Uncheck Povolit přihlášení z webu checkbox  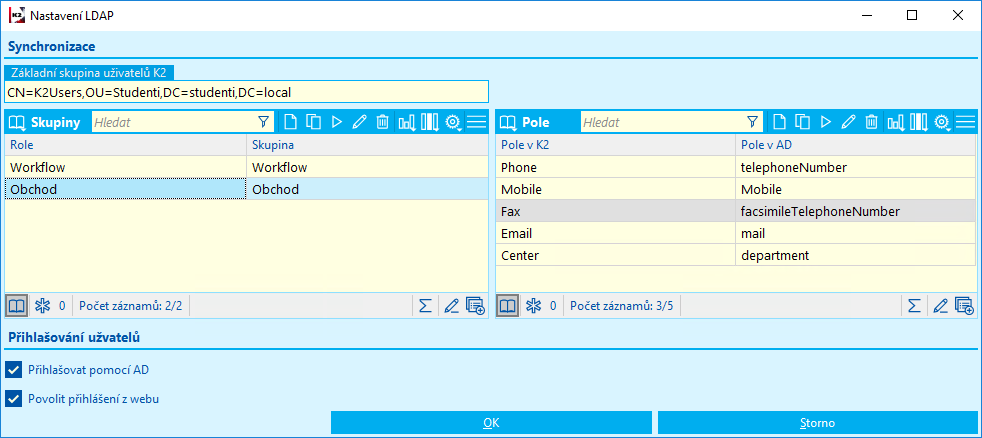pyautogui.click(x=13, y=398)
